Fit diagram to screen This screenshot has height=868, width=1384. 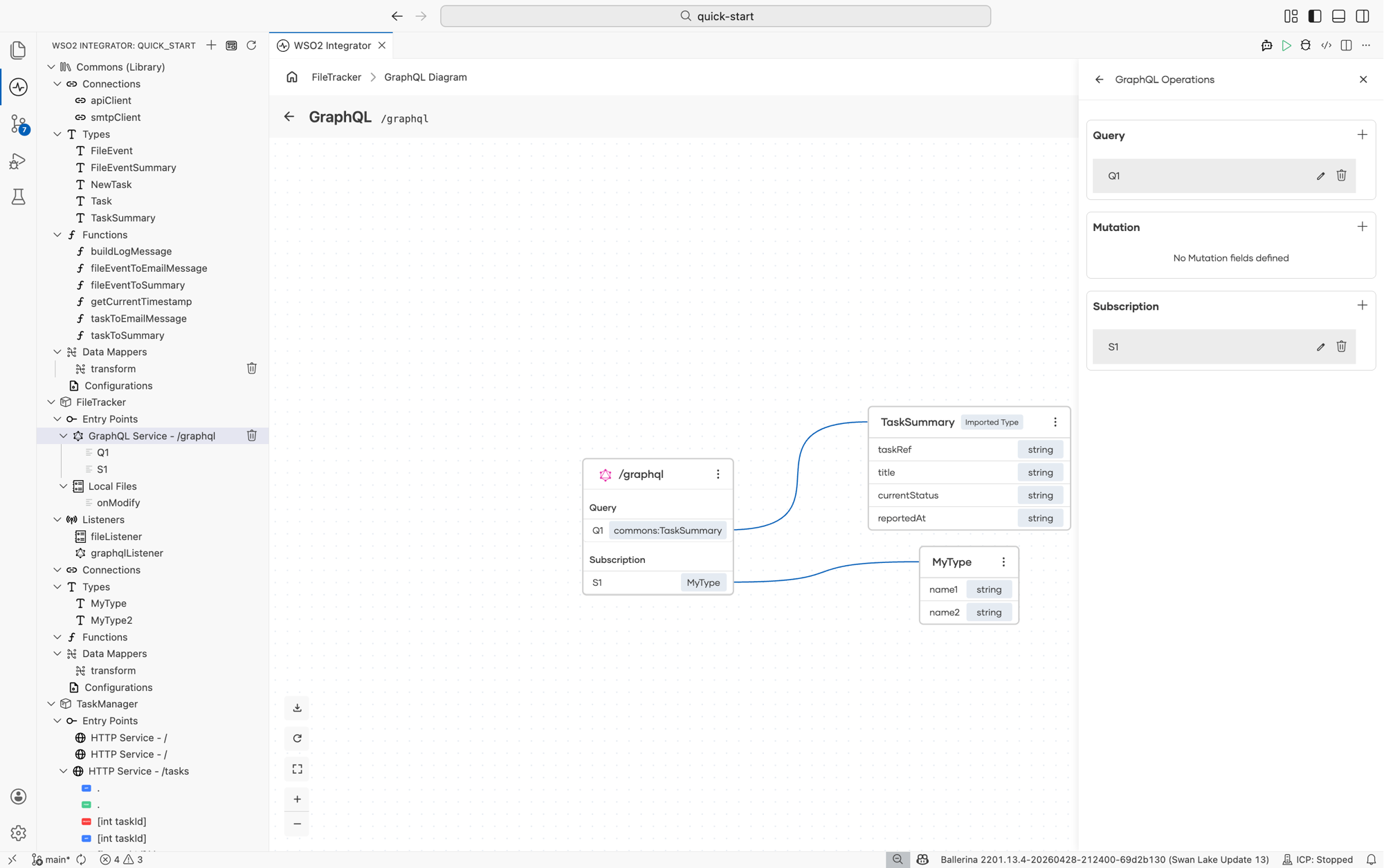(x=298, y=769)
